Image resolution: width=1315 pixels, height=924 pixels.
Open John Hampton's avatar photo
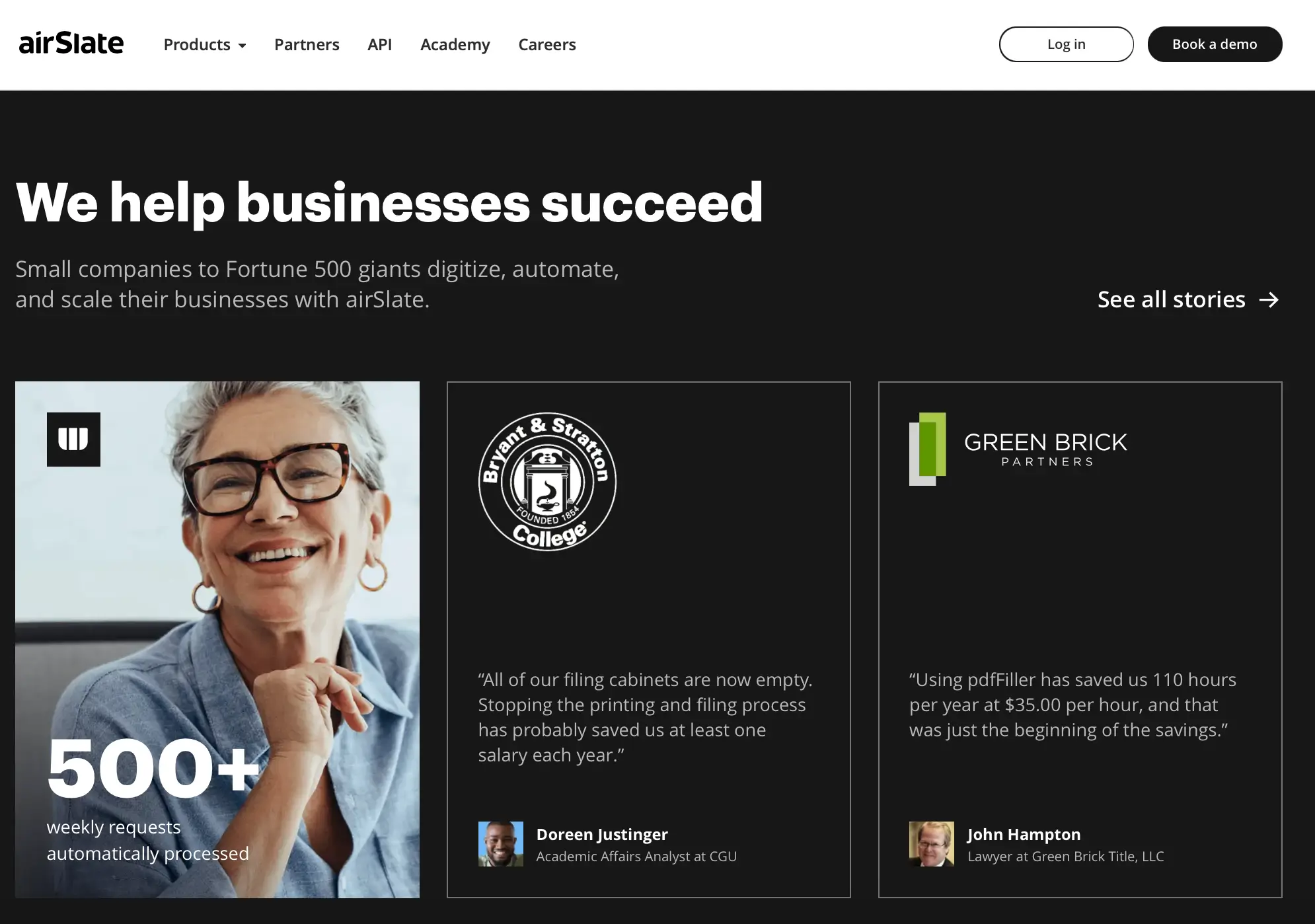point(931,844)
